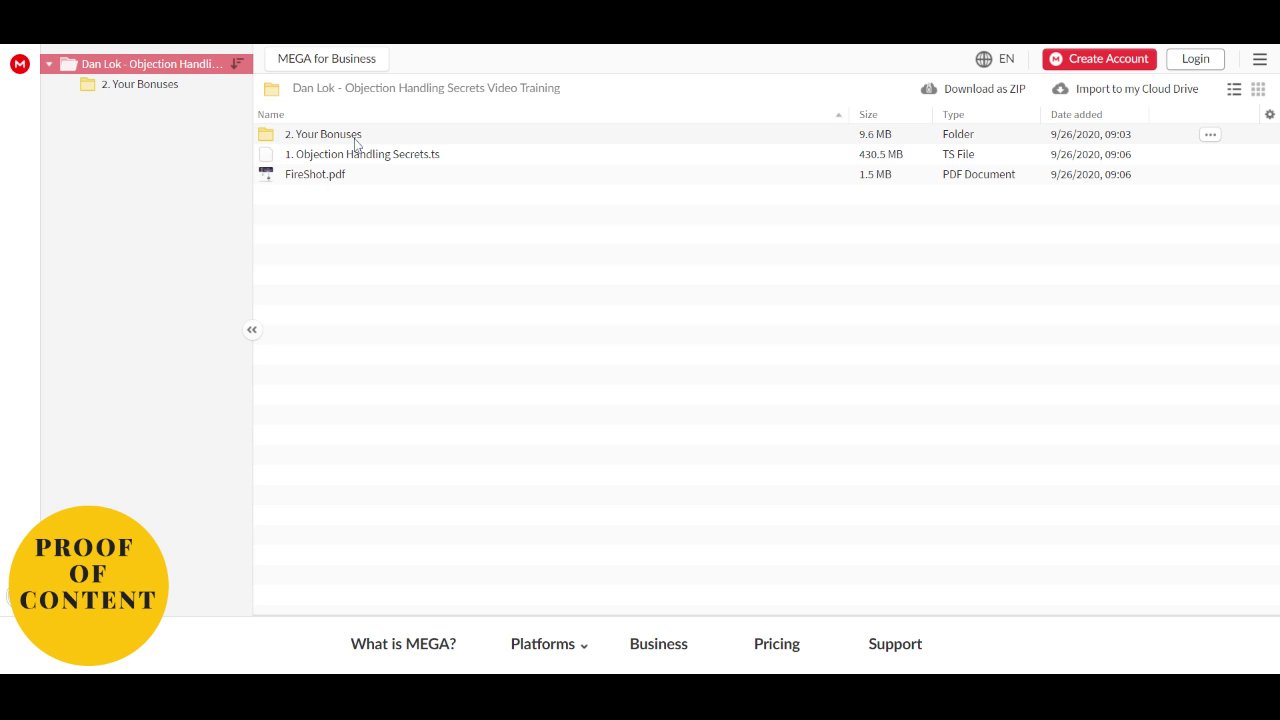
Task: Switch to grid thumbnail view
Action: 1258,89
